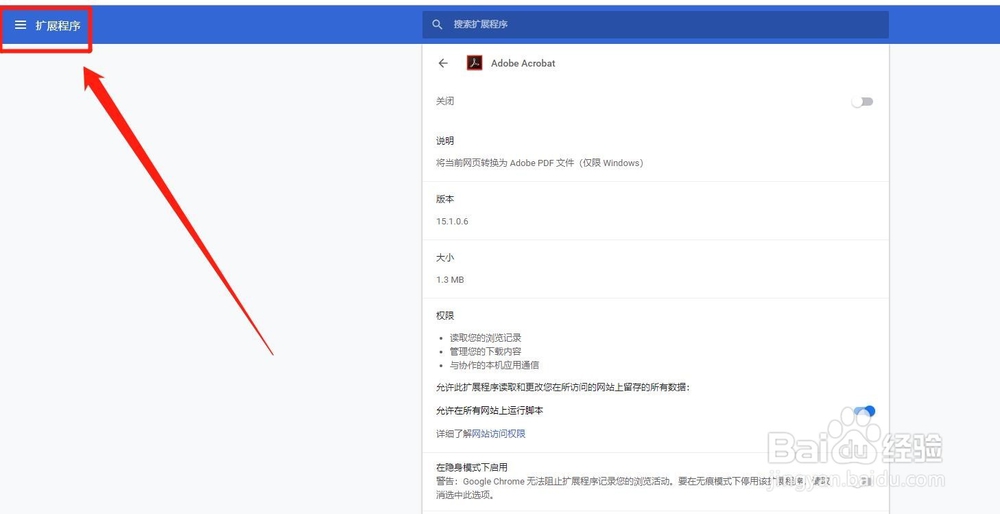Select permission 与协作的本机应用通信
Image resolution: width=1000 pixels, height=514 pixels.
494,365
